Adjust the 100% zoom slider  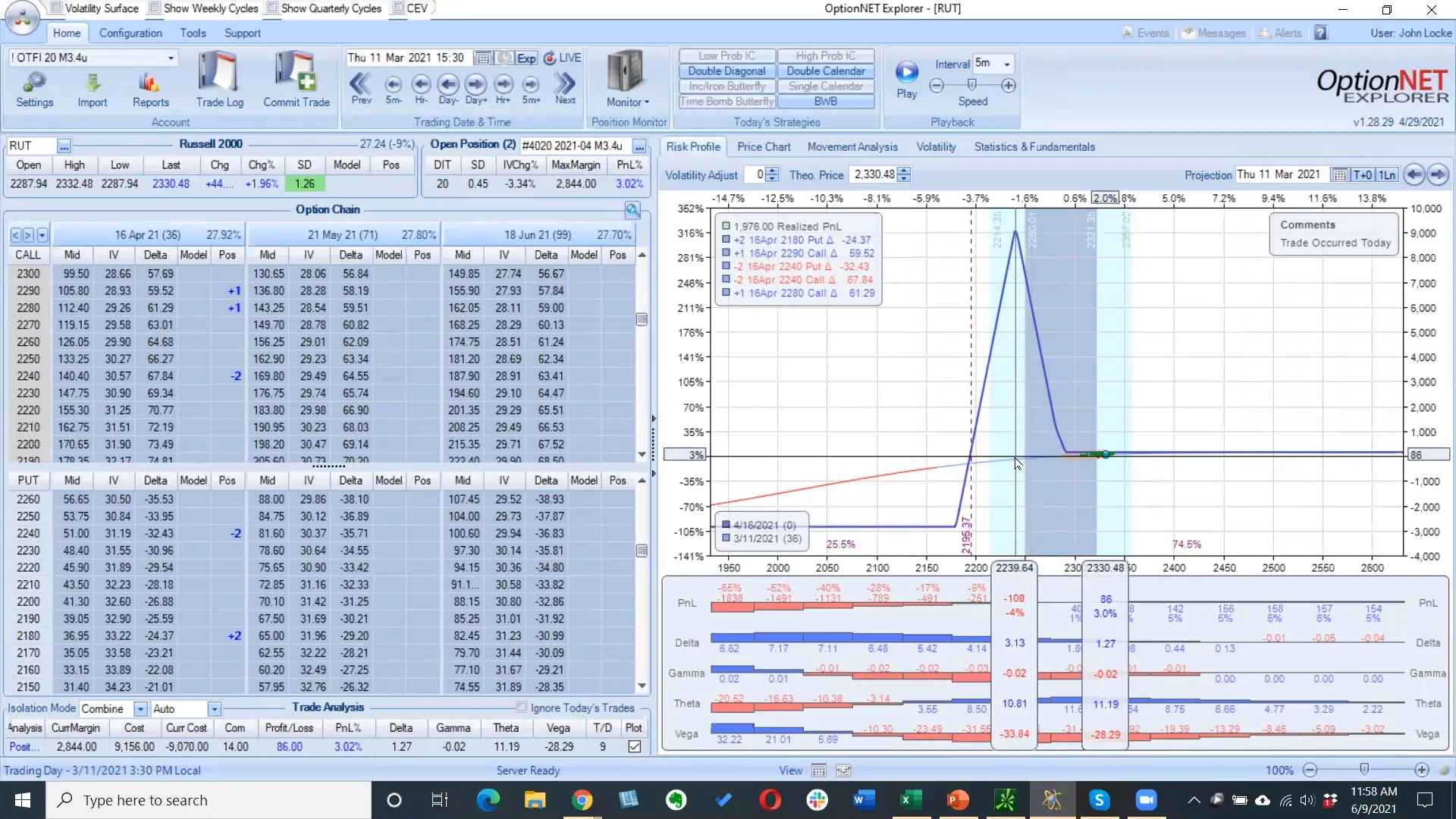pyautogui.click(x=1364, y=770)
